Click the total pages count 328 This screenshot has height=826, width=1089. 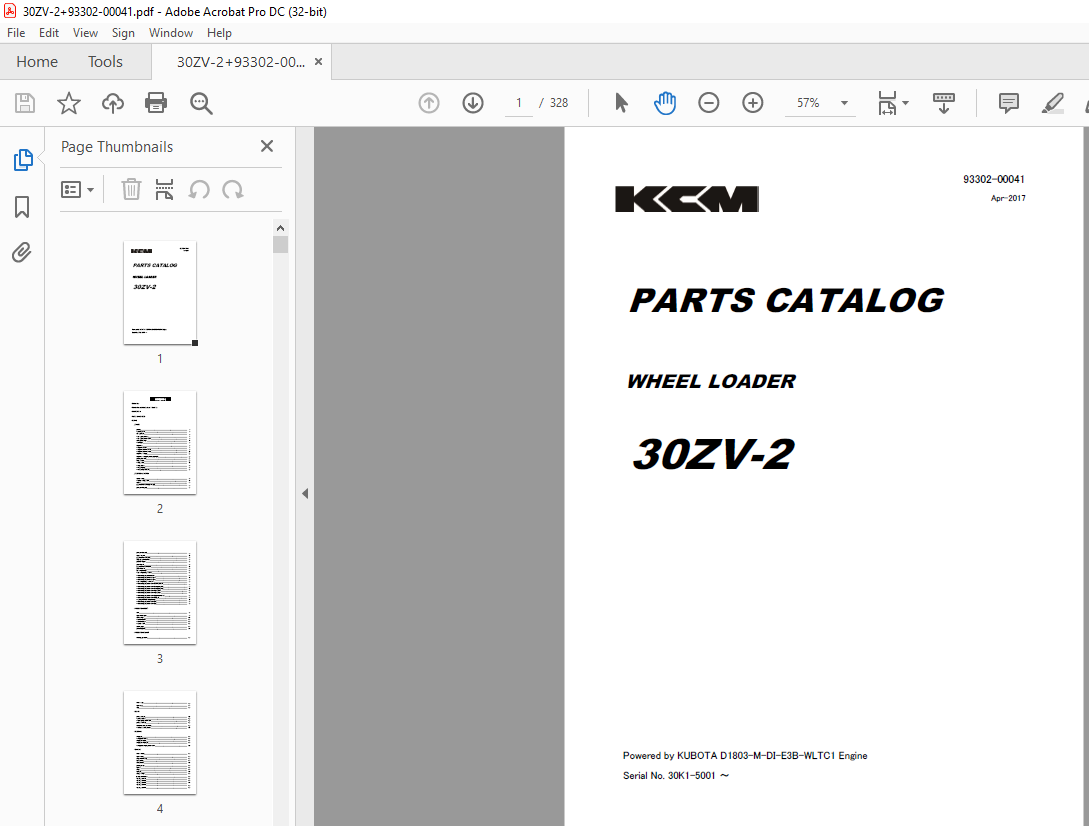(x=558, y=103)
